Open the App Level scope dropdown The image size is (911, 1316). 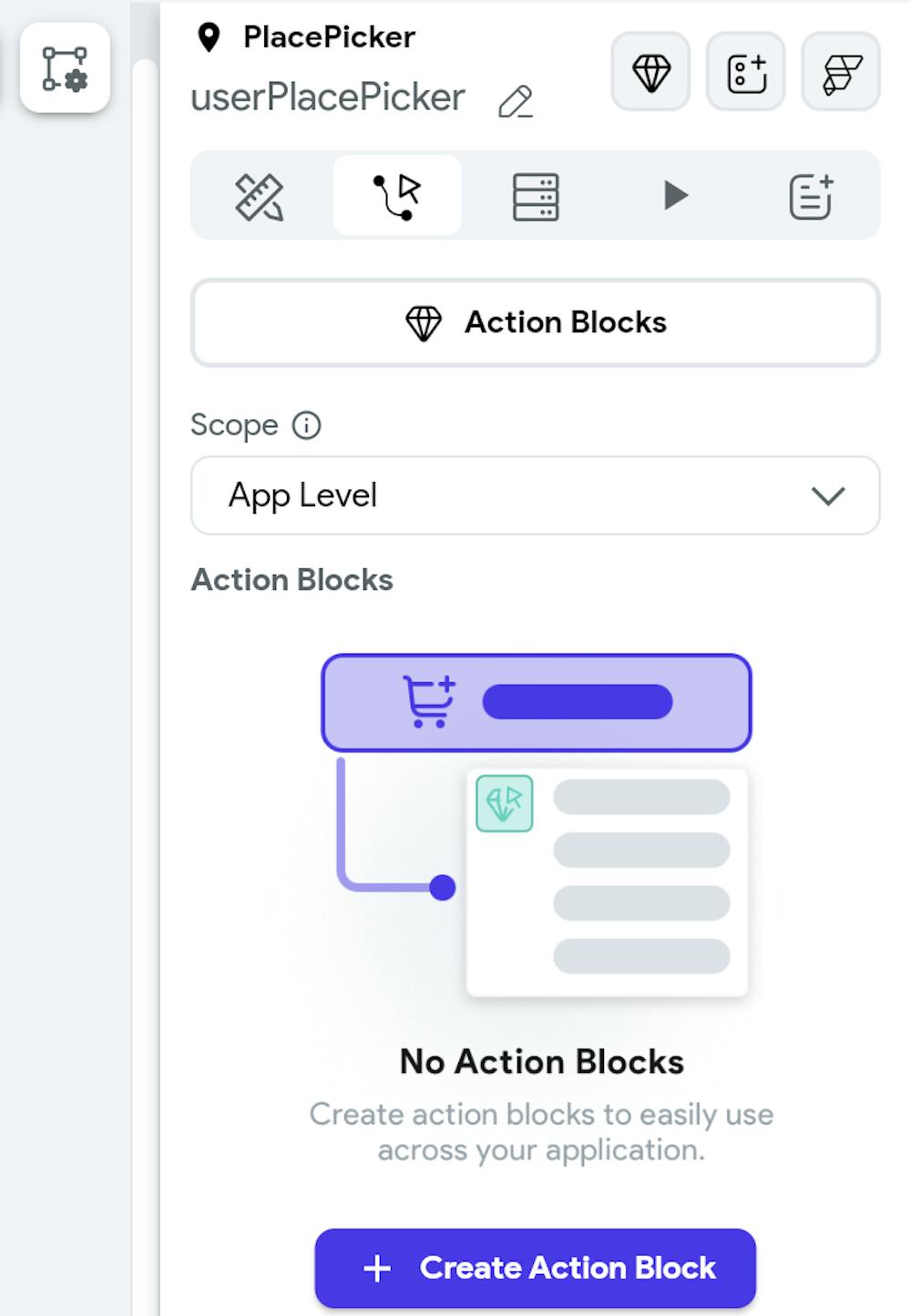pos(535,495)
